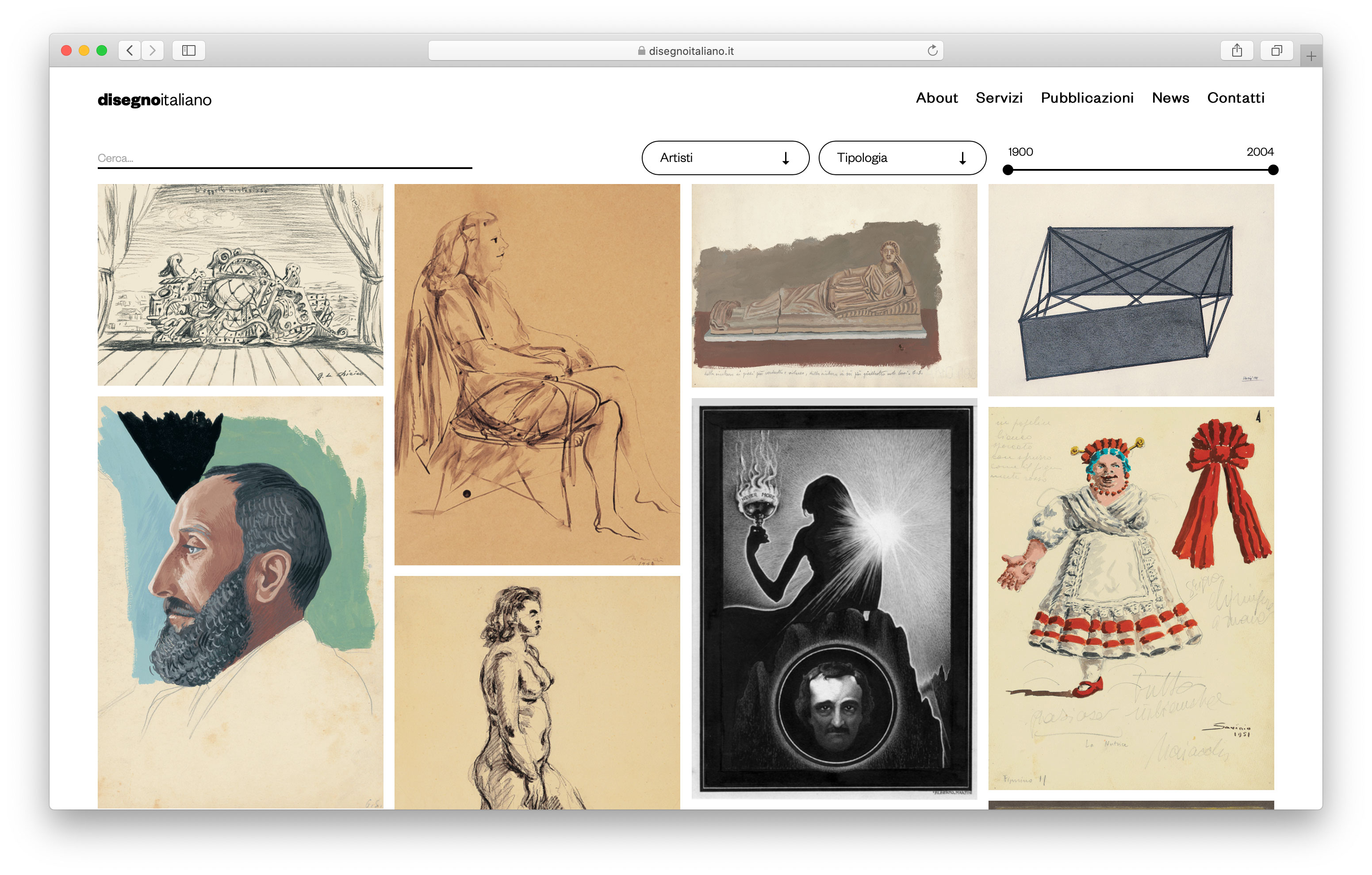This screenshot has height=875, width=1372.
Task: Open the reclining Etruscan figure painting
Action: tap(834, 286)
